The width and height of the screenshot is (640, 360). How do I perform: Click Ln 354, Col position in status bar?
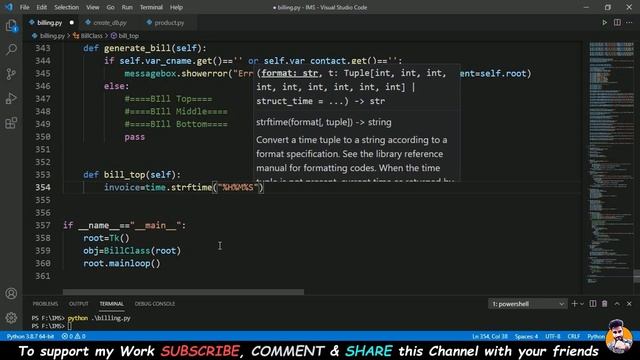(x=490, y=336)
